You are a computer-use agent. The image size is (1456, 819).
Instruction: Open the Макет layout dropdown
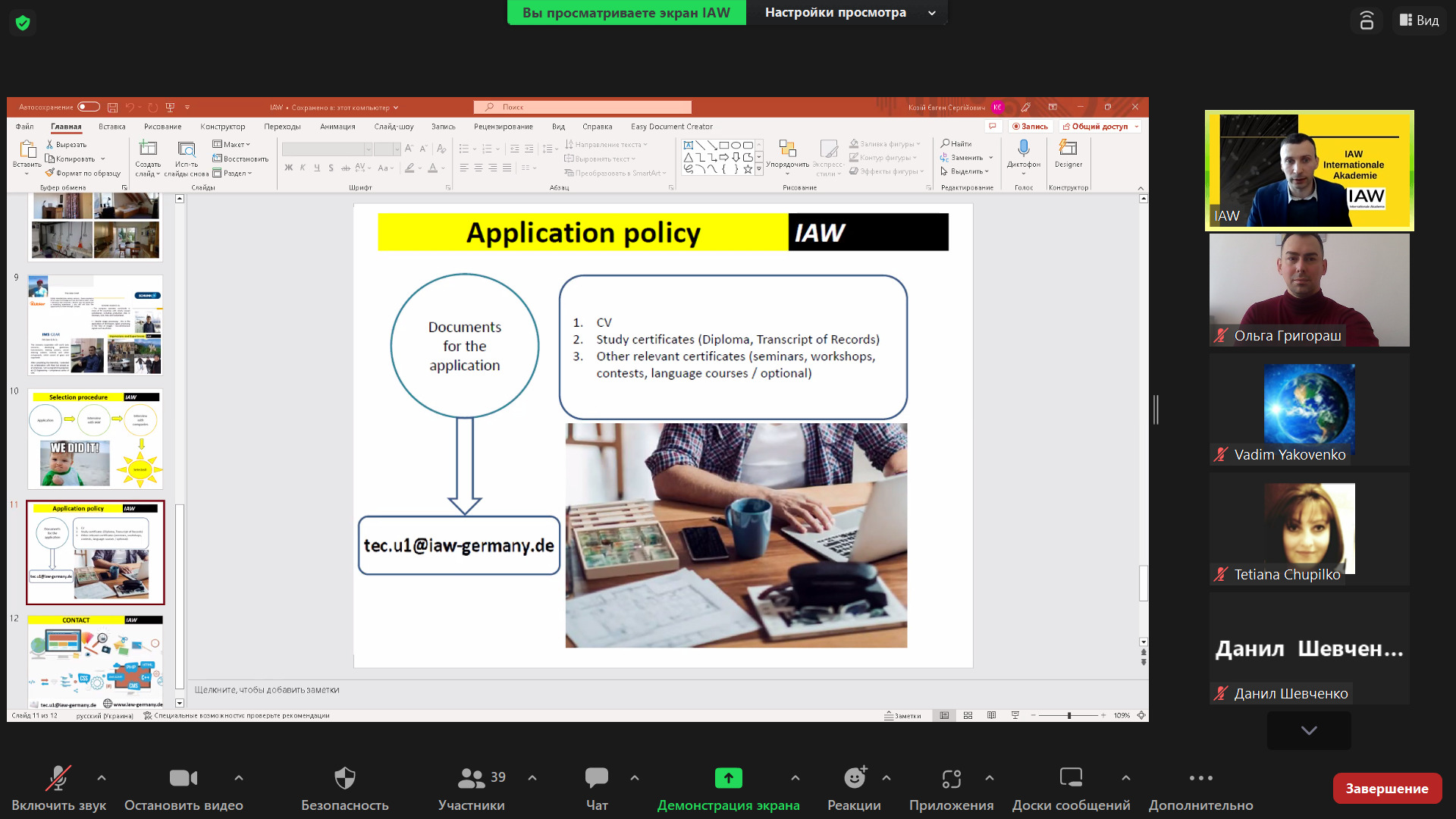click(x=232, y=144)
